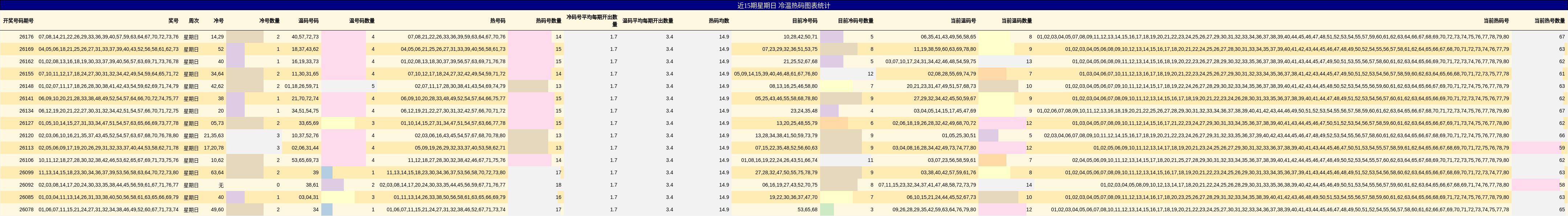The height and width of the screenshot is (216, 1568).
Task: Click cold number cell 34,64
Action: click(x=217, y=74)
